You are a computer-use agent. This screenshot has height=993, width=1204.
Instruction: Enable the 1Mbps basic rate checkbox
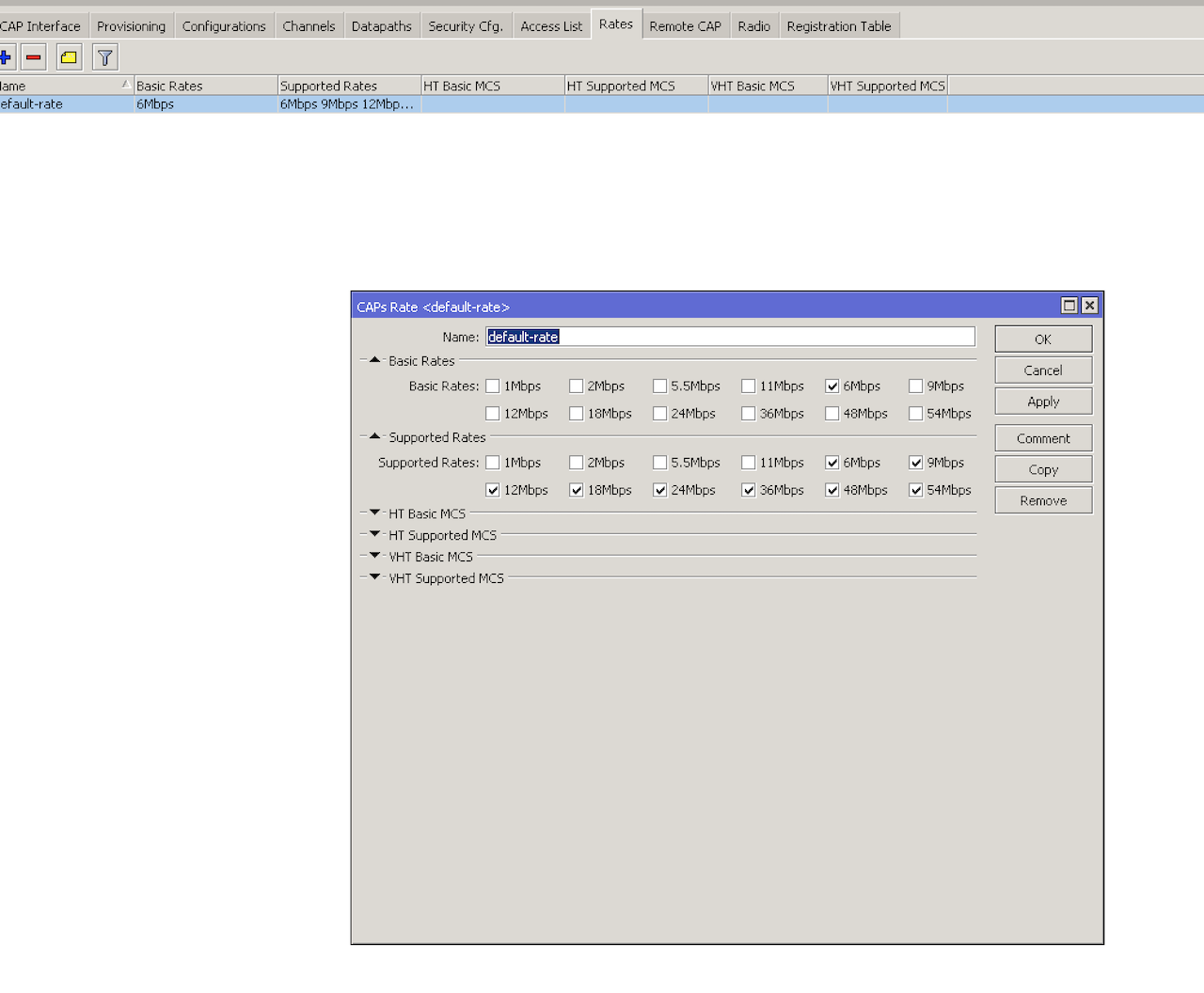click(492, 386)
